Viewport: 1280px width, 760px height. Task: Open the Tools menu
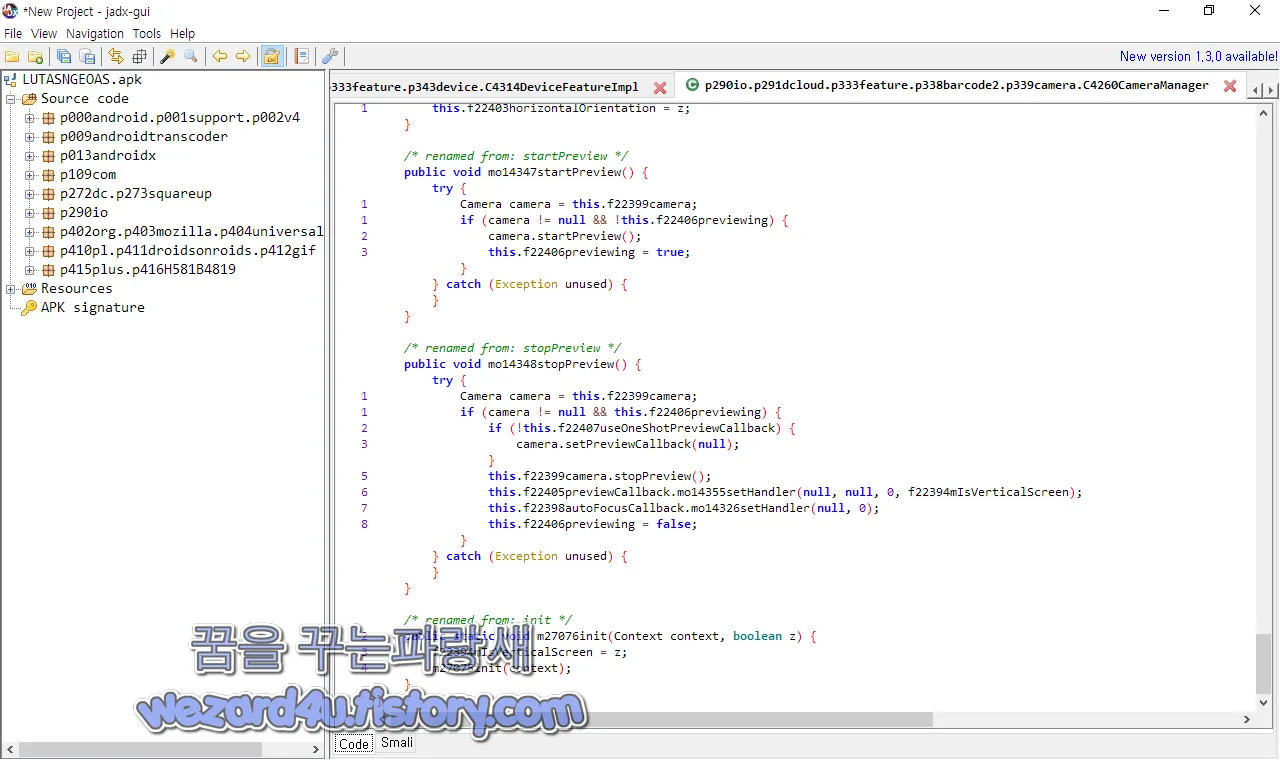point(147,33)
